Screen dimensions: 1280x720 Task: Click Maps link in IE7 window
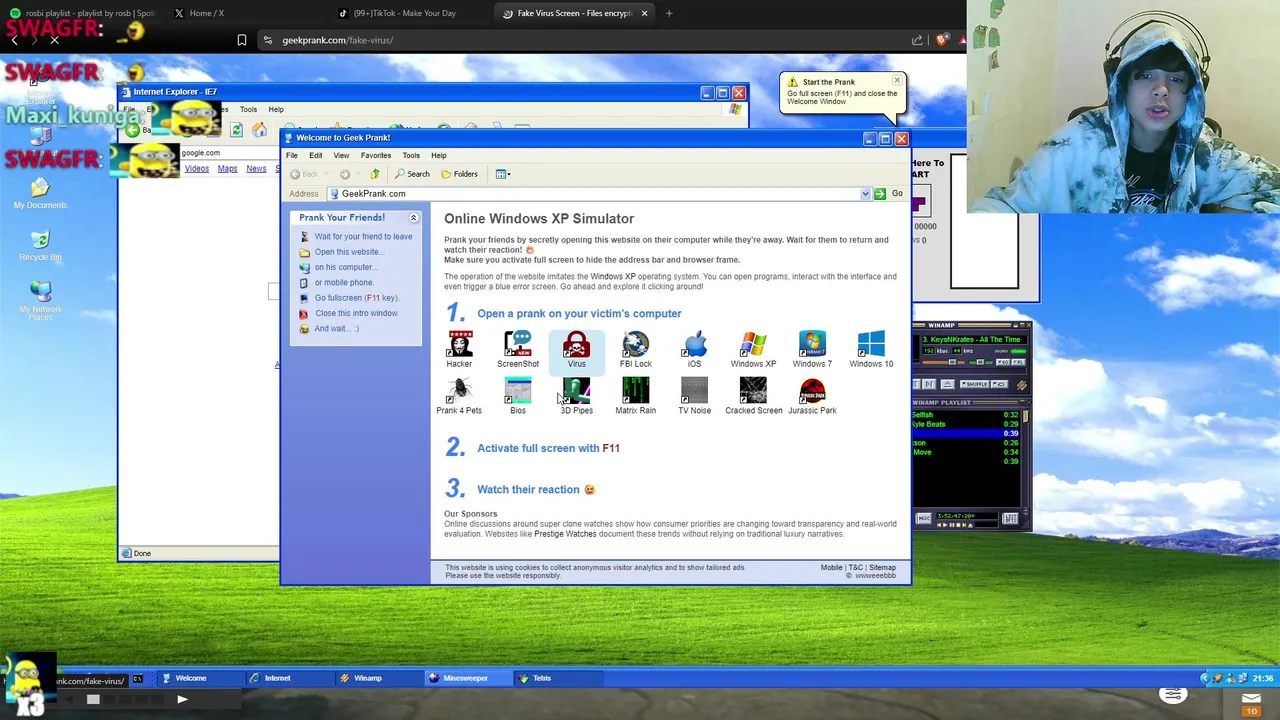click(227, 169)
